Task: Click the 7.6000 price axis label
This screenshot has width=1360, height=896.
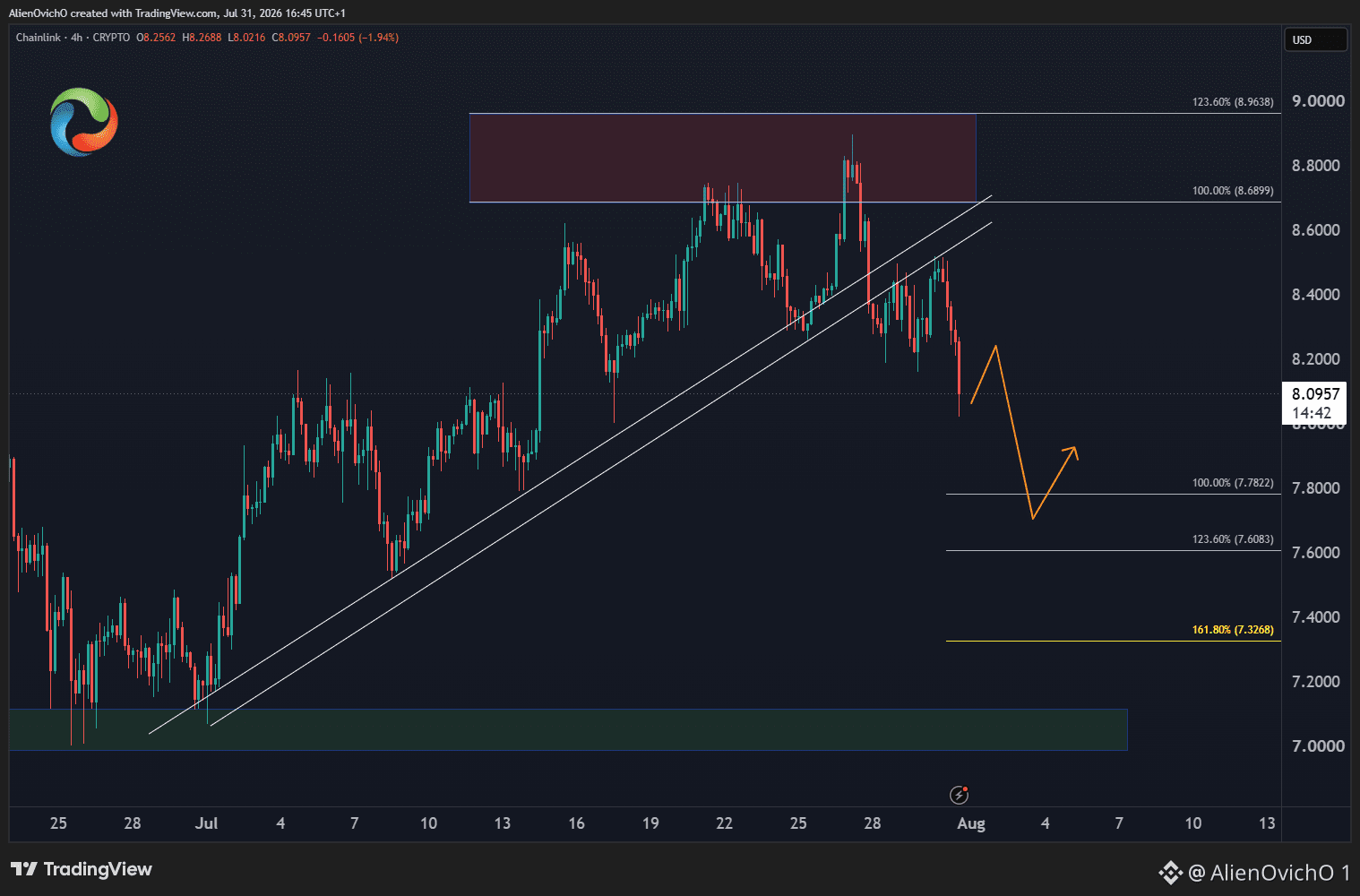Action: coord(1318,553)
